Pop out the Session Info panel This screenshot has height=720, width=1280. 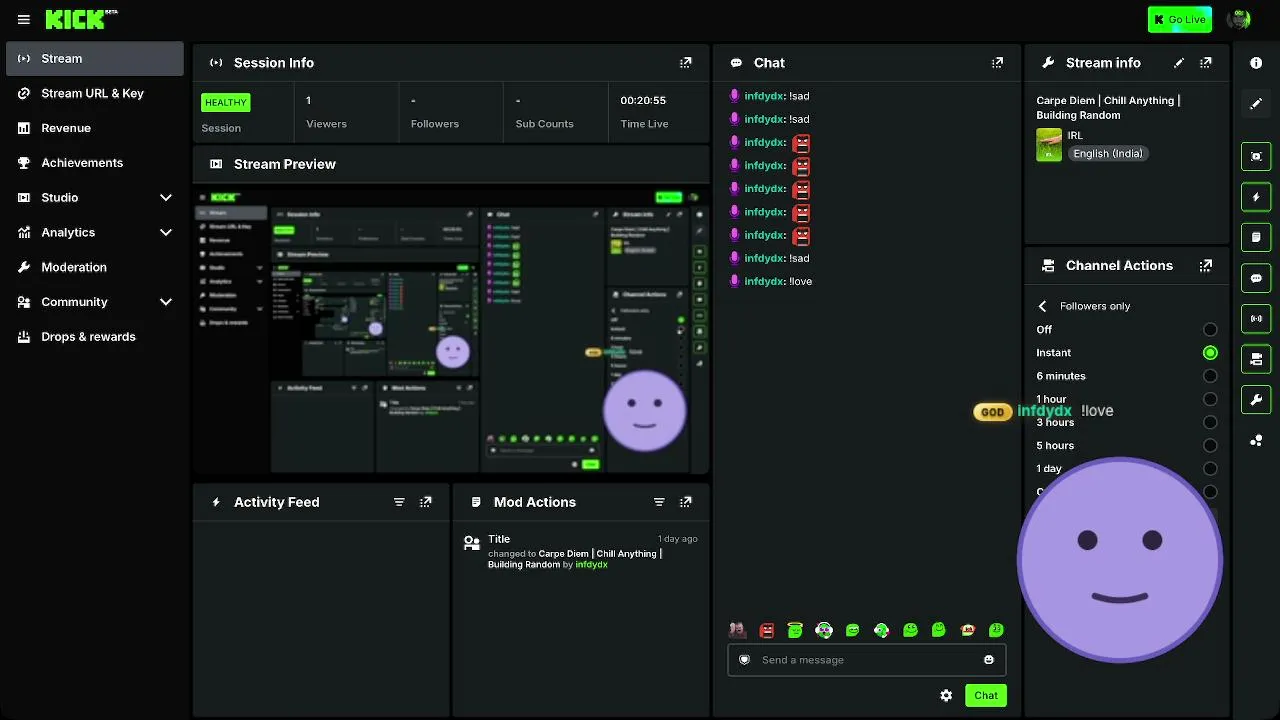coord(686,63)
